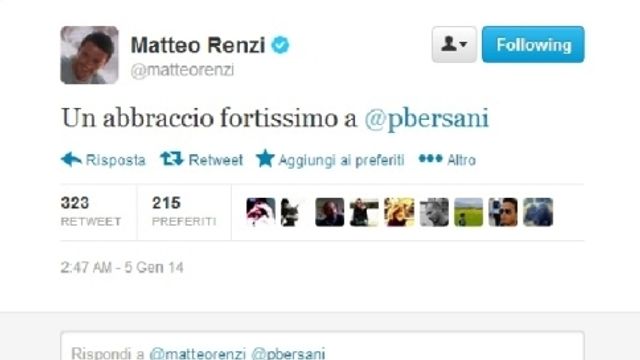View the 323 Retweet count list

91,211
